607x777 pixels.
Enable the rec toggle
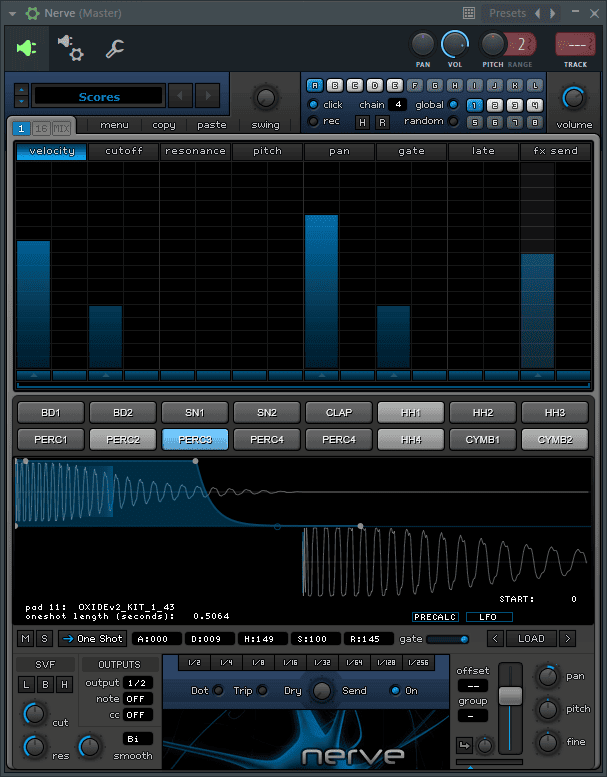click(314, 121)
